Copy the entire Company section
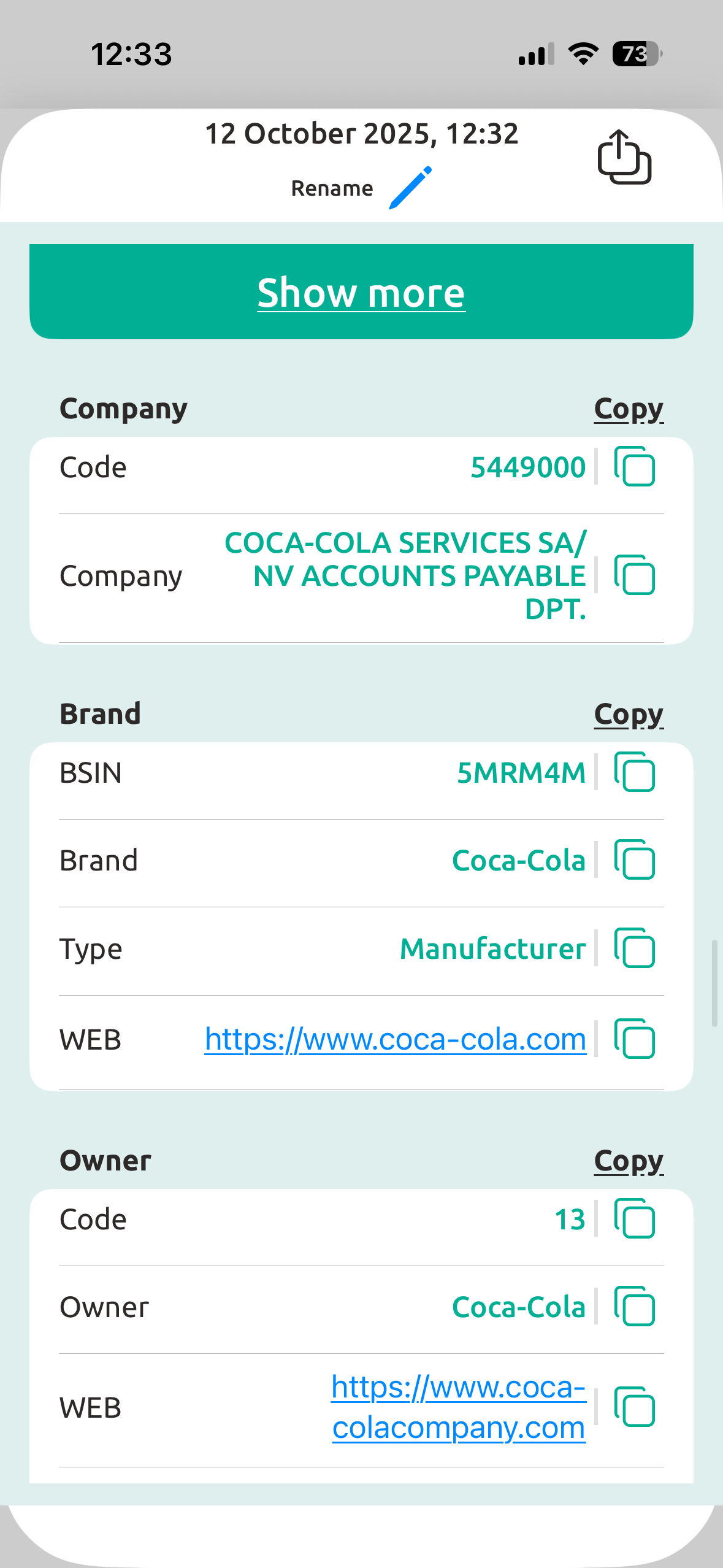723x1568 pixels. 628,408
